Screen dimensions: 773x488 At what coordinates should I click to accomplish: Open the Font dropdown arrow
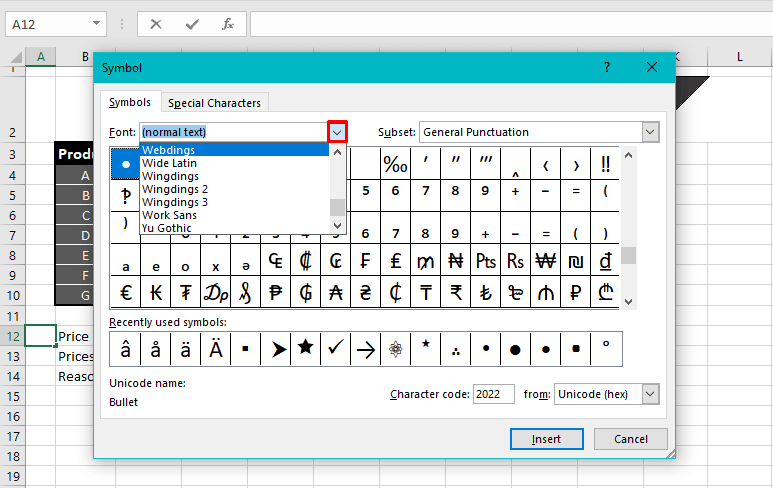[337, 132]
